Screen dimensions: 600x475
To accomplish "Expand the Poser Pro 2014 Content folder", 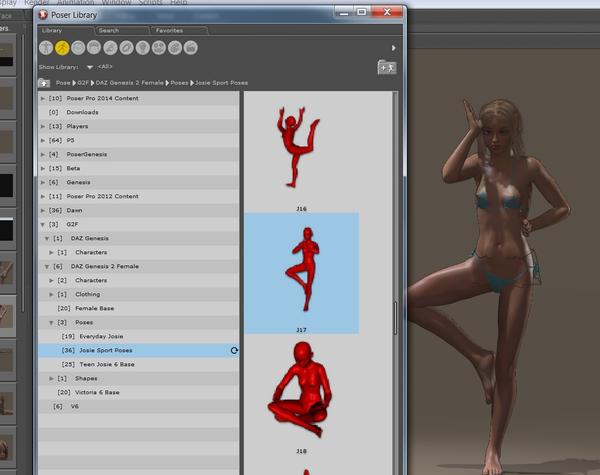I will tap(42, 99).
